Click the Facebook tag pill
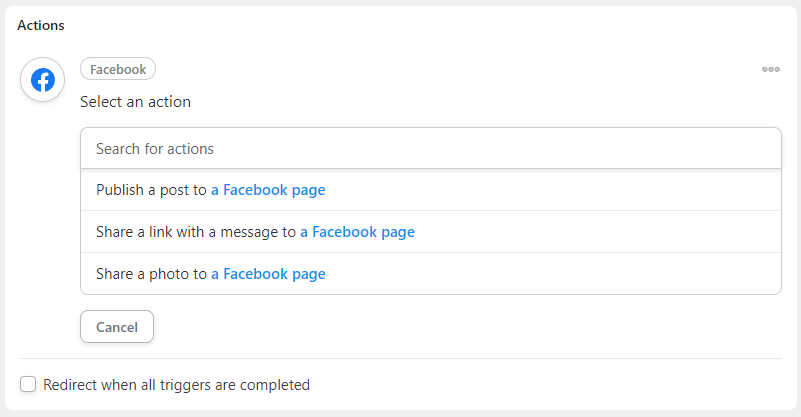 coord(118,69)
